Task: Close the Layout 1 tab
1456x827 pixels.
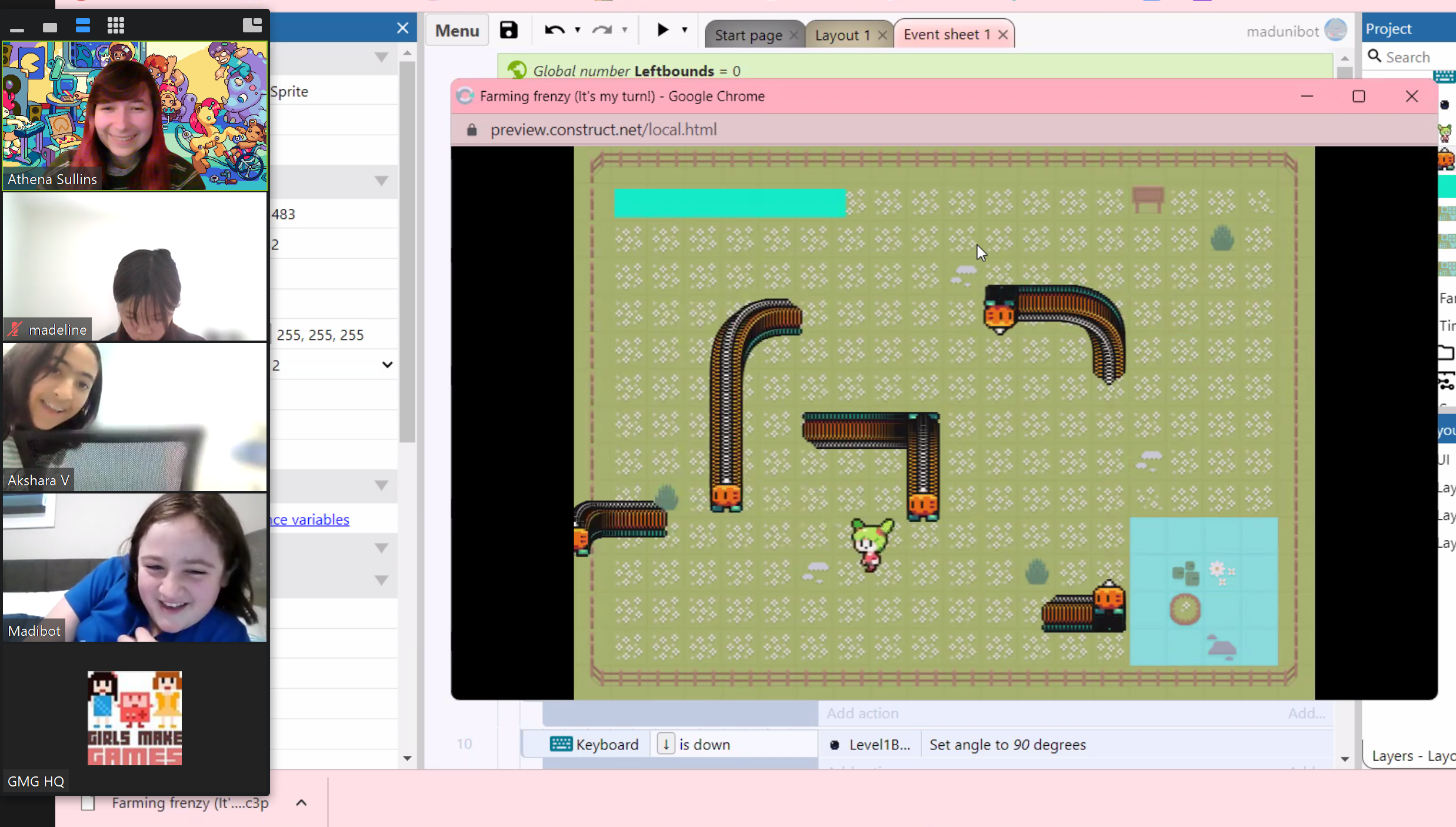Action: 882,35
